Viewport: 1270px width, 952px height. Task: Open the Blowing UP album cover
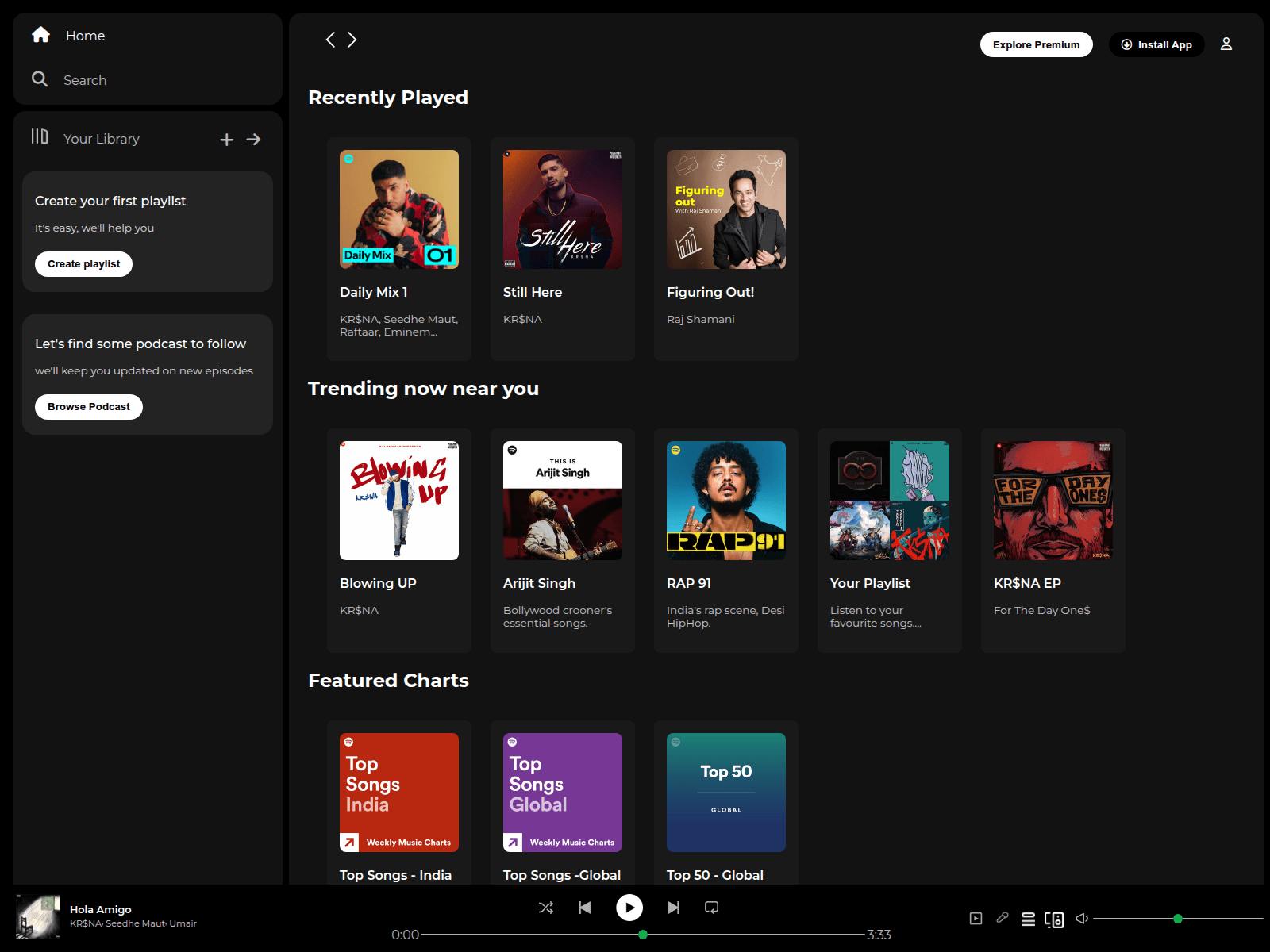[399, 501]
